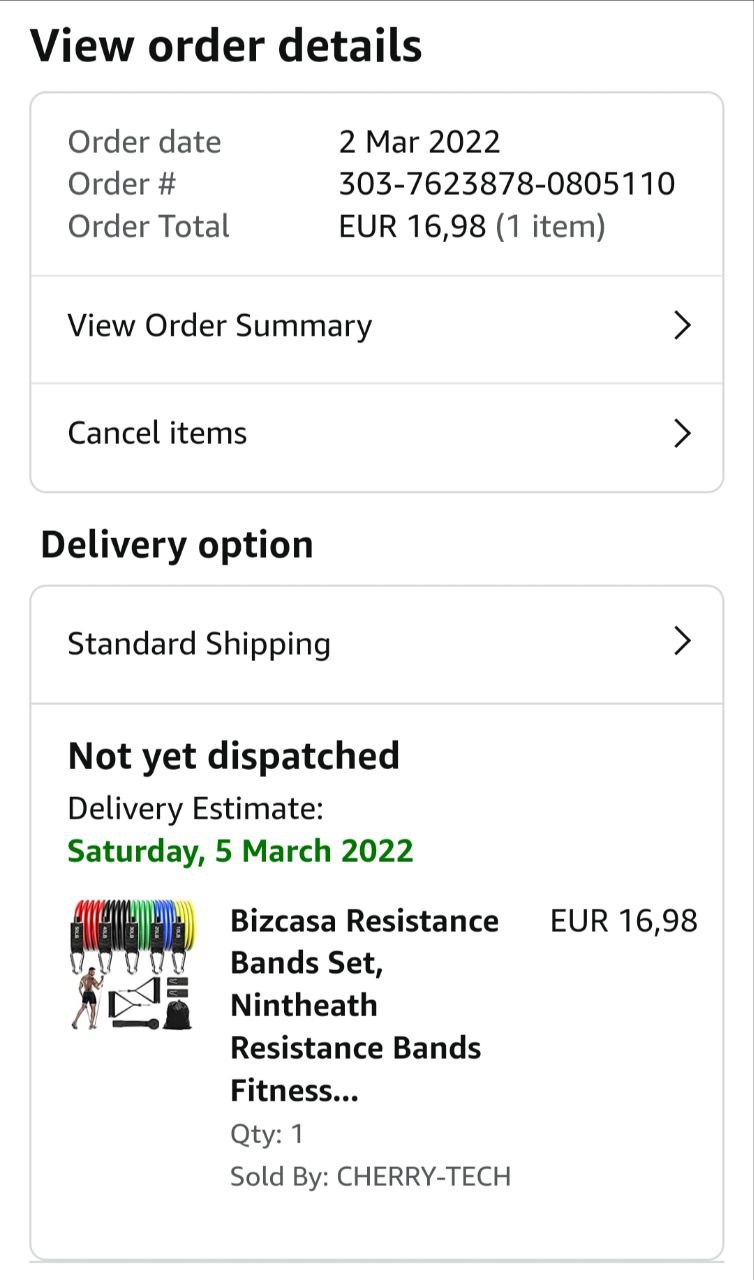The width and height of the screenshot is (754, 1280).
Task: Tap the Sold By CHERRY-TECH seller text
Action: pos(370,1176)
